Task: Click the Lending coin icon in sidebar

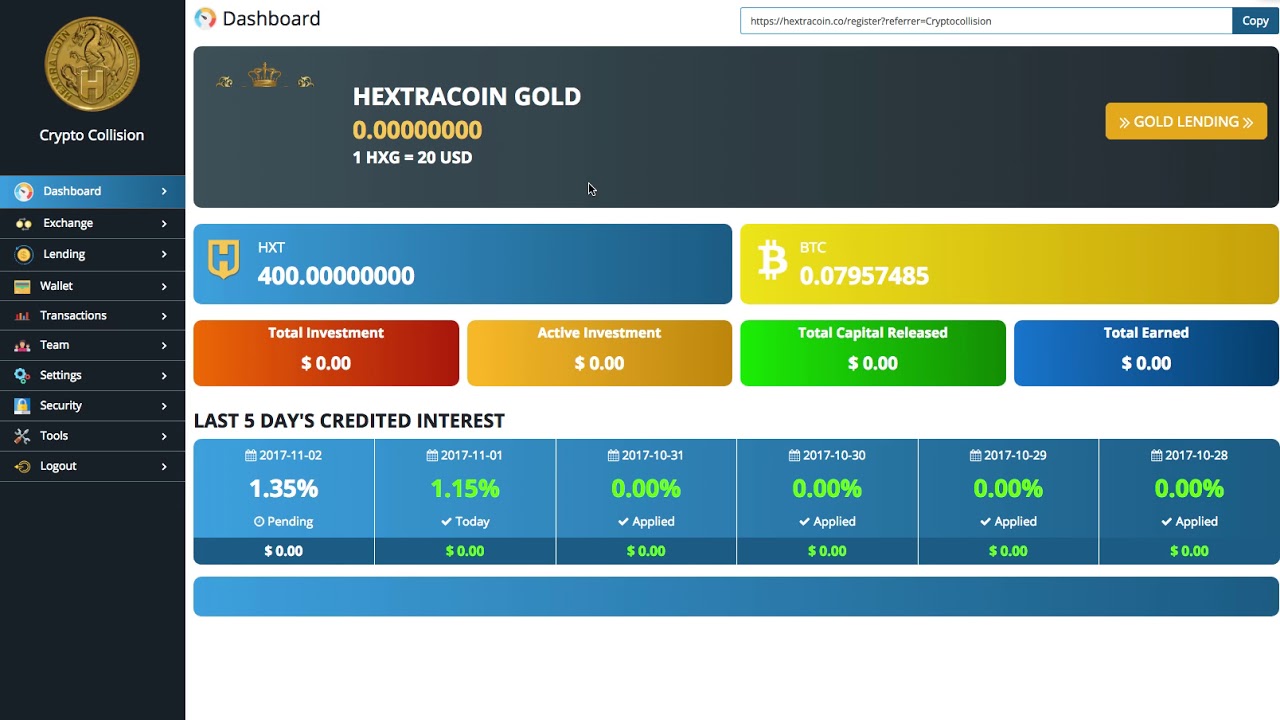Action: [x=23, y=254]
